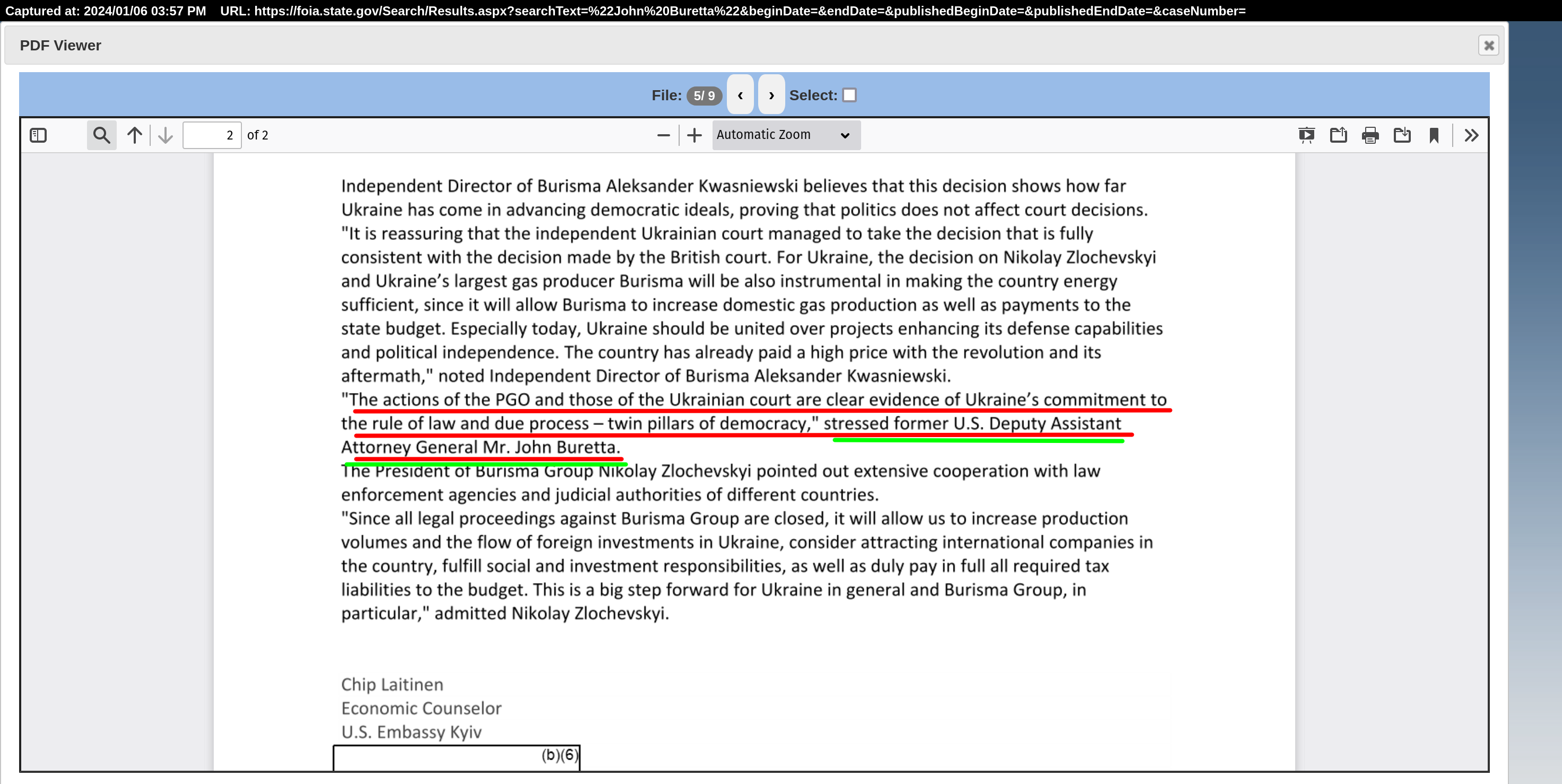Image resolution: width=1562 pixels, height=784 pixels.
Task: Click the bookmark current view icon
Action: [1434, 135]
